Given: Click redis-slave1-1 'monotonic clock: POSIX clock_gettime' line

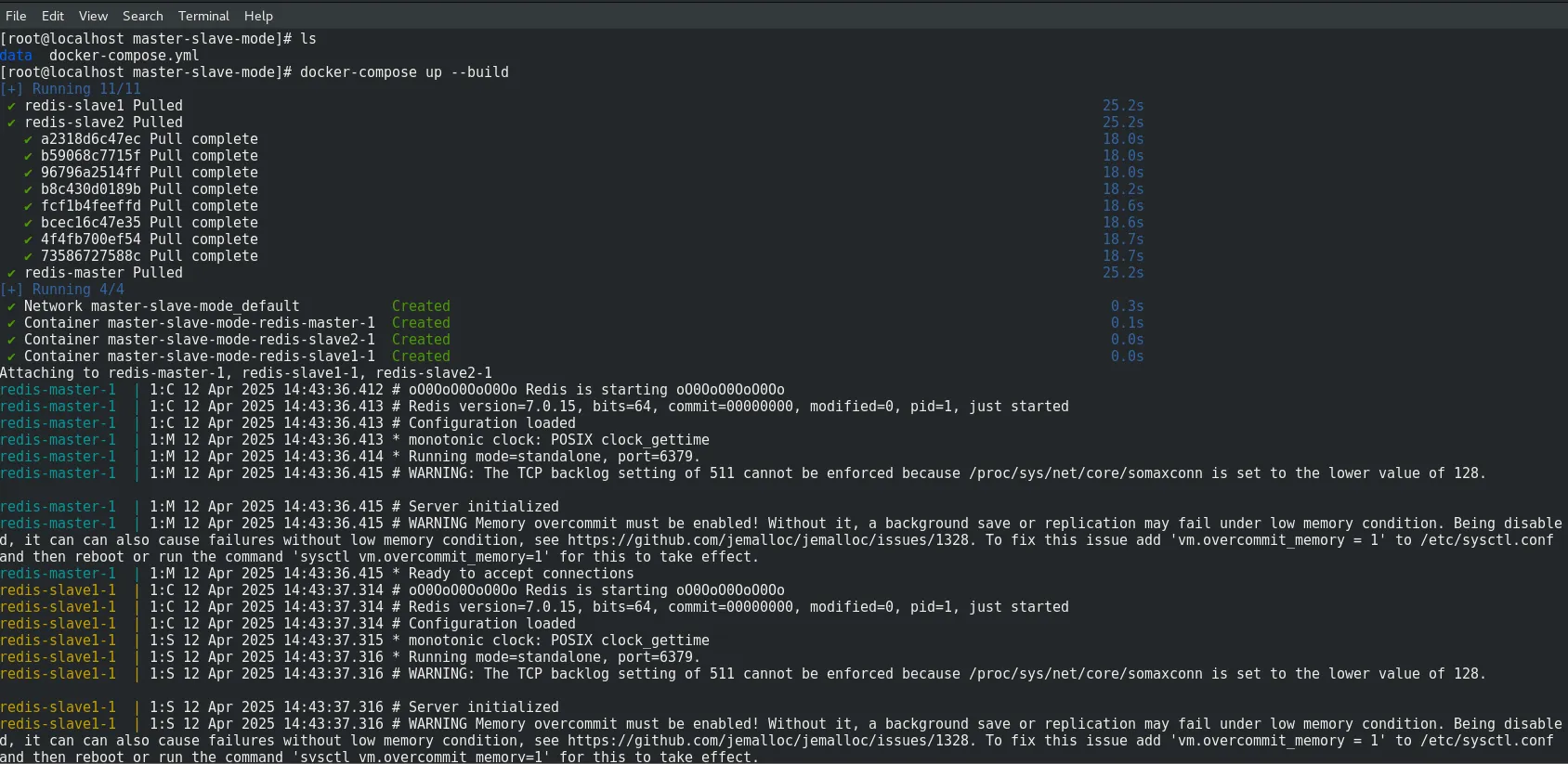Looking at the screenshot, I should [355, 641].
